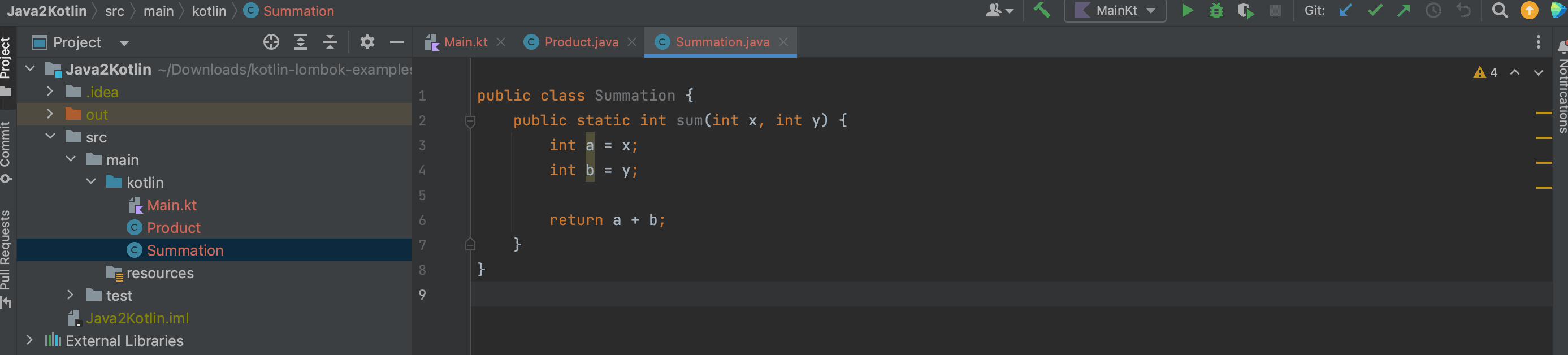Screen dimensions: 1568x355
Task: Select opened file crosshair icon in Project panel
Action: click(271, 42)
